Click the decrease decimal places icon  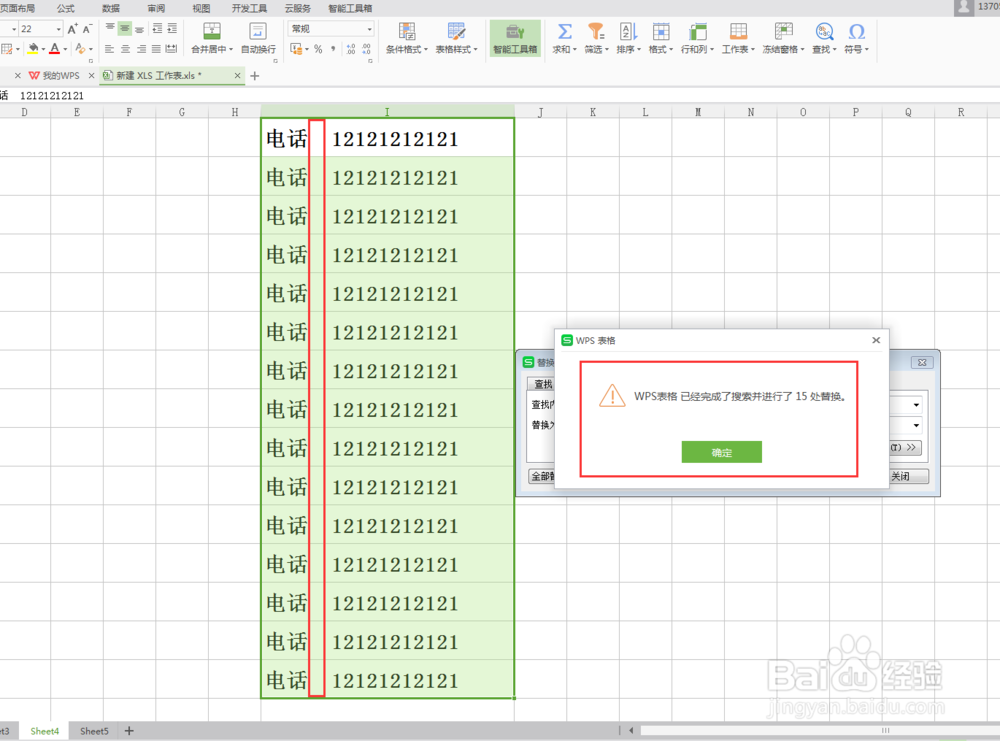366,49
